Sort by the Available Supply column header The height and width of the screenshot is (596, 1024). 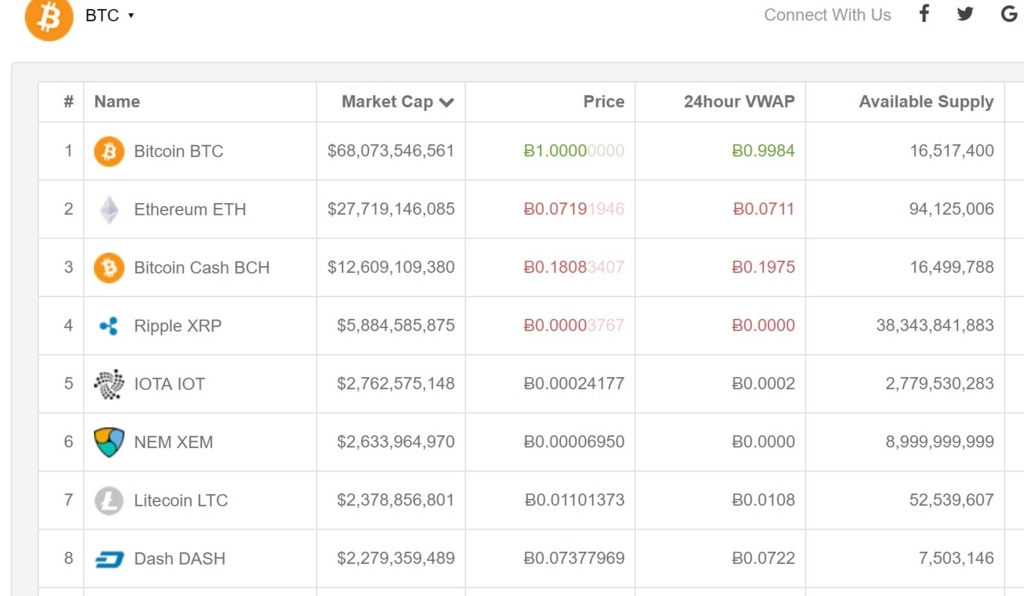[x=926, y=102]
